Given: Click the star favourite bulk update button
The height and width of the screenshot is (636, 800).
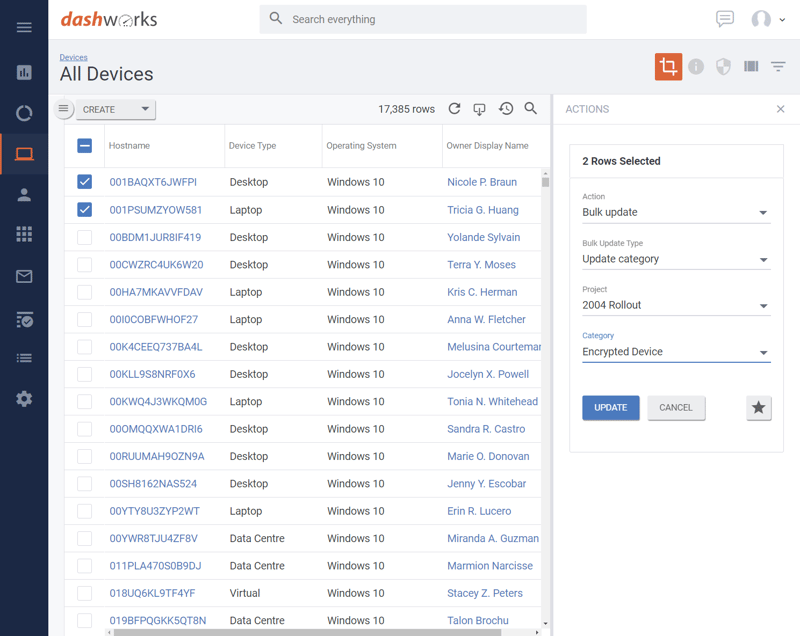Looking at the screenshot, I should tap(759, 408).
